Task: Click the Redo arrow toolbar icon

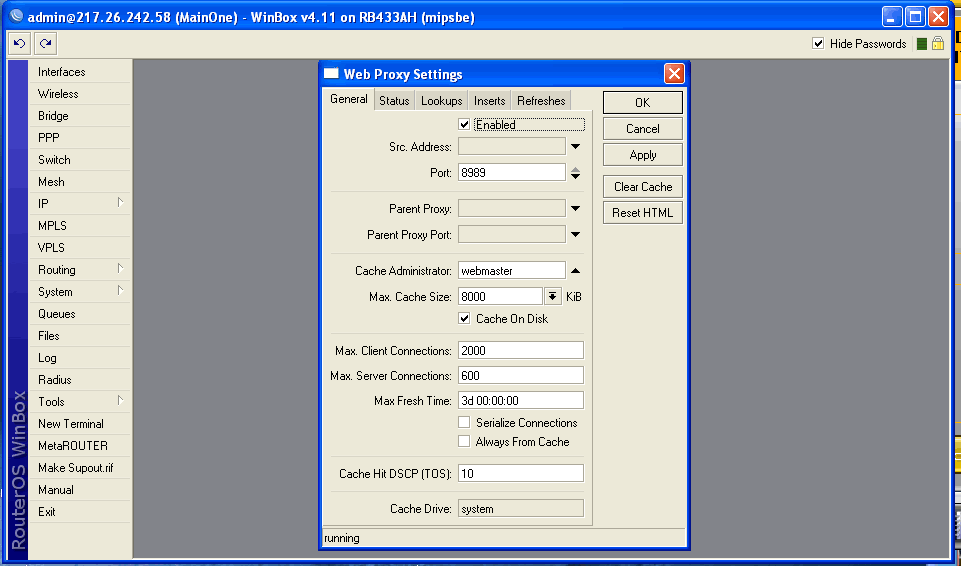Action: 45,43
